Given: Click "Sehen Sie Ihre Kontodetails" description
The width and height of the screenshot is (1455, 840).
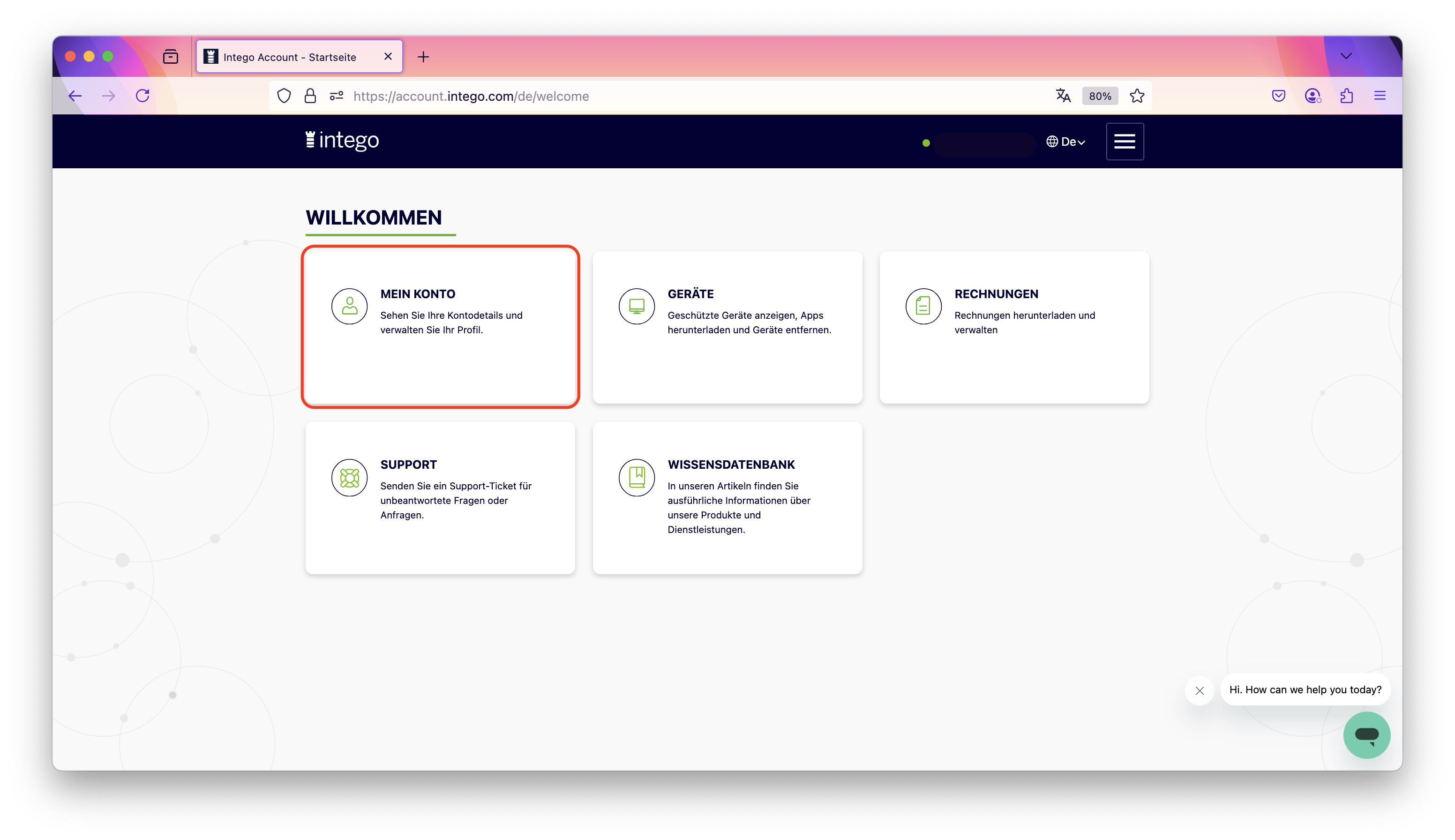Looking at the screenshot, I should [451, 322].
